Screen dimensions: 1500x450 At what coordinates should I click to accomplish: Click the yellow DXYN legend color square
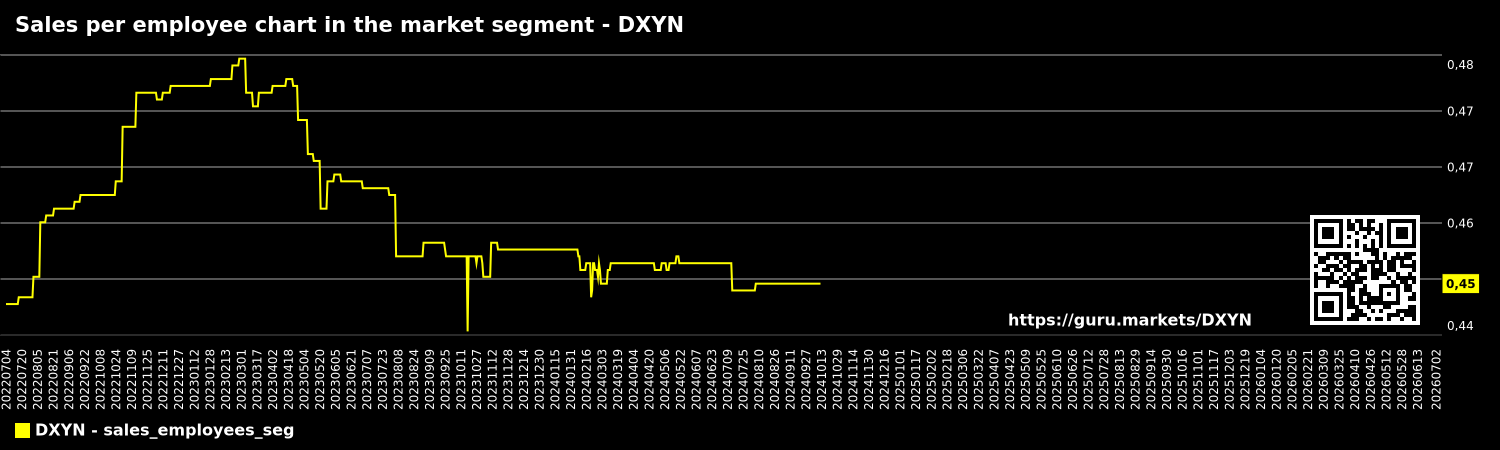click(x=22, y=431)
